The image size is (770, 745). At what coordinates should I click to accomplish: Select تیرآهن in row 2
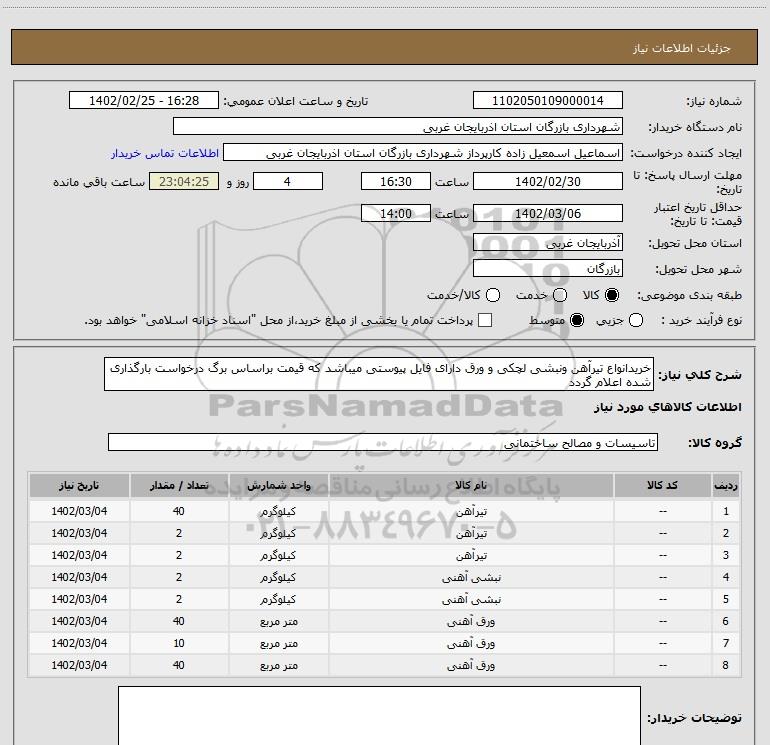471,533
